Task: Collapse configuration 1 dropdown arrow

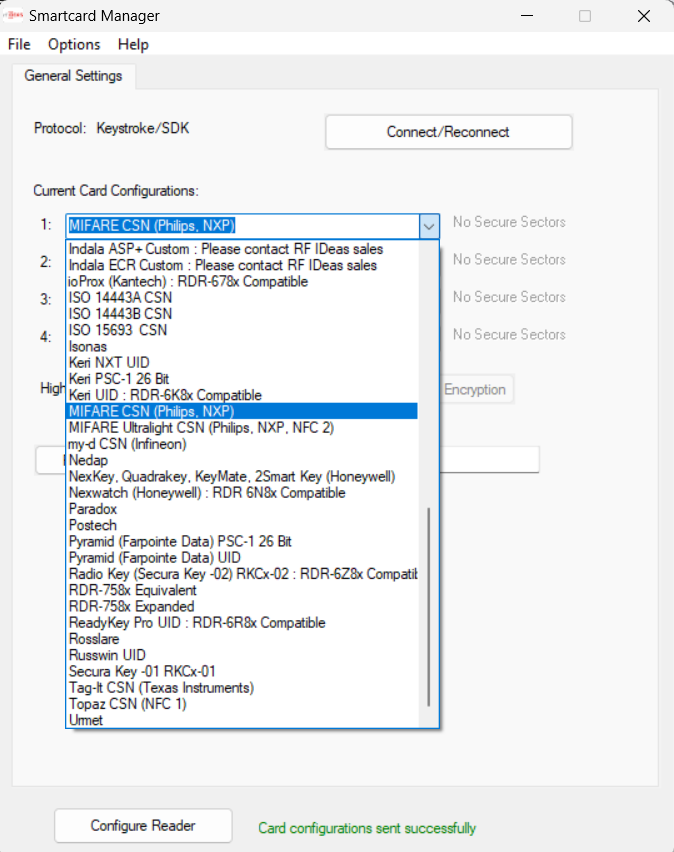Action: [429, 226]
